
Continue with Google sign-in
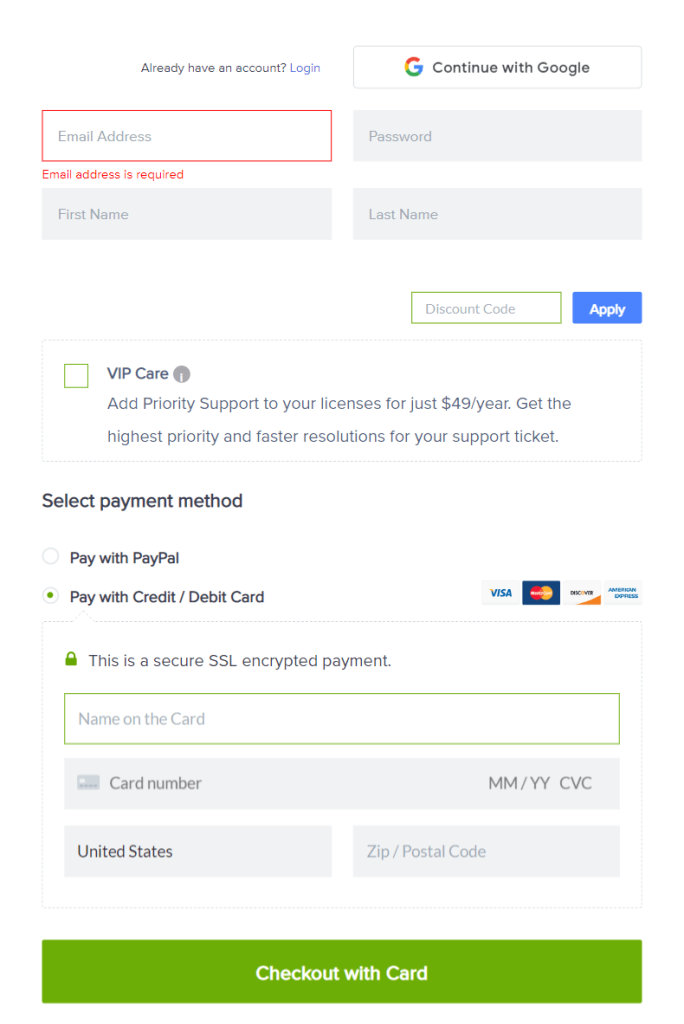497,67
